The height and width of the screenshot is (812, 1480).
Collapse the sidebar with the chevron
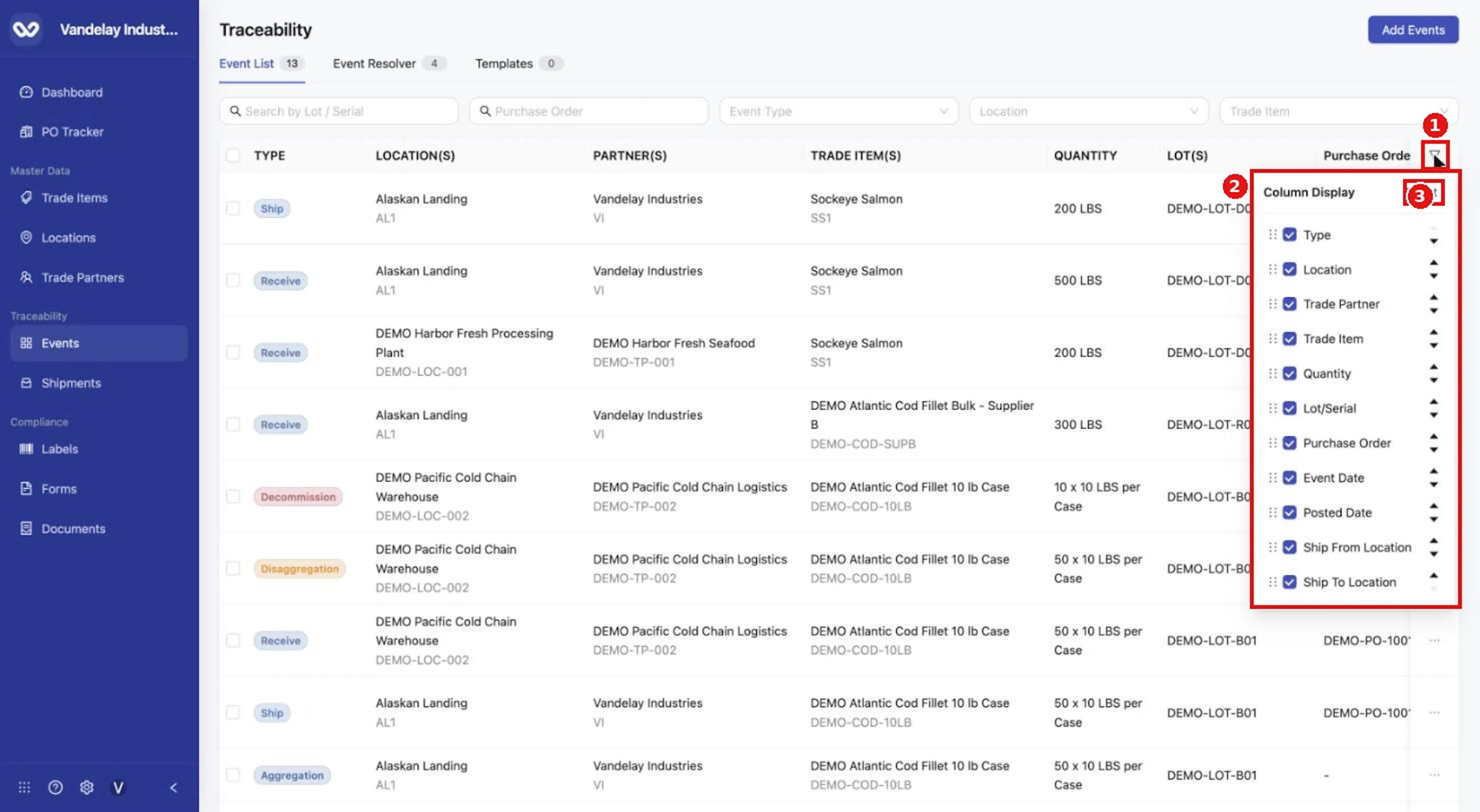click(x=173, y=787)
